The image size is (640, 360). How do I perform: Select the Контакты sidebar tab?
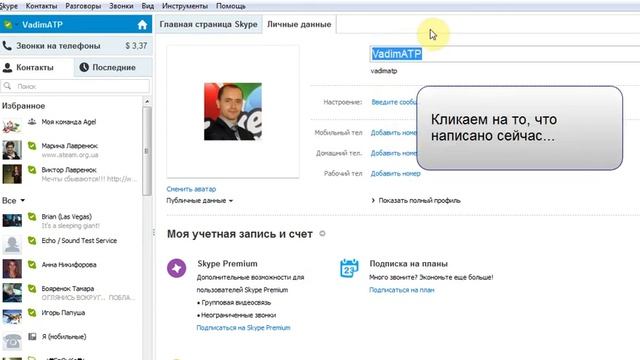37,67
